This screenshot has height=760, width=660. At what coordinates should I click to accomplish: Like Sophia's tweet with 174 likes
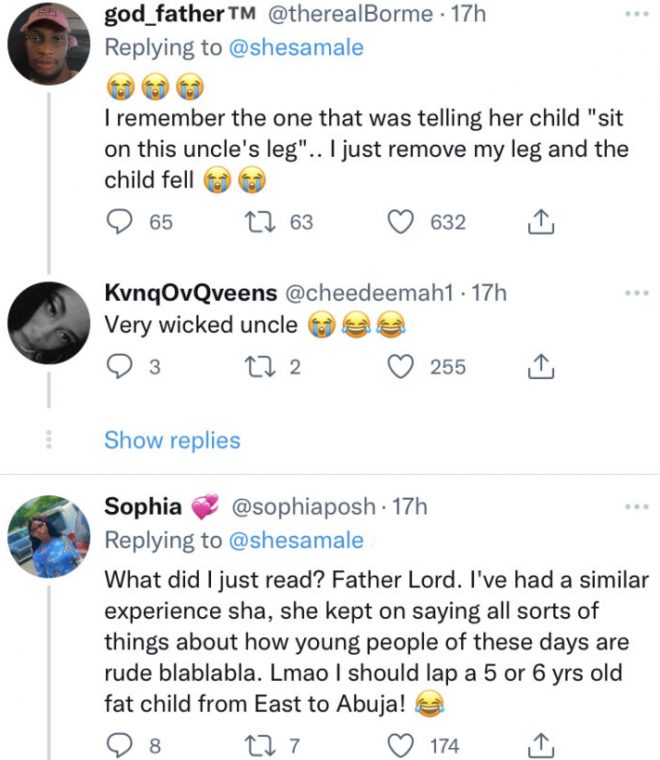coord(402,744)
